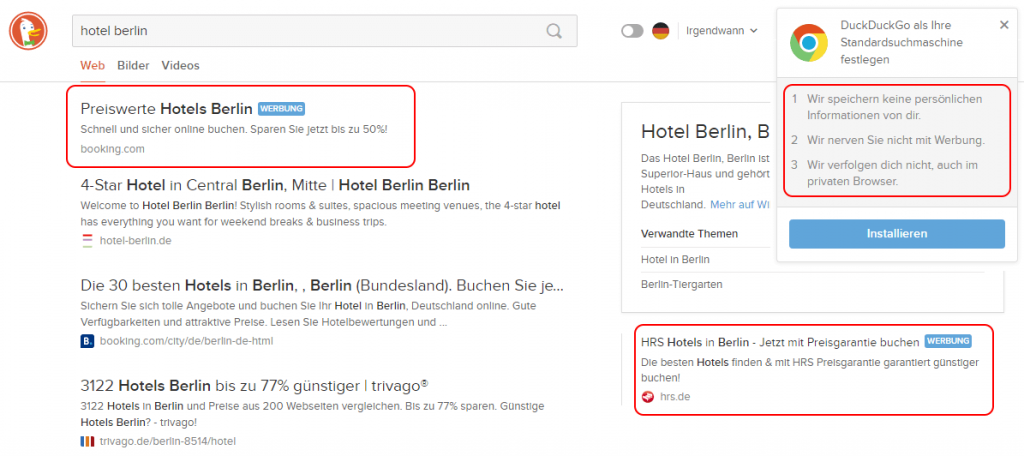Click the hotel-berlin.de favicon
This screenshot has height=456, width=1024.
(x=87, y=240)
